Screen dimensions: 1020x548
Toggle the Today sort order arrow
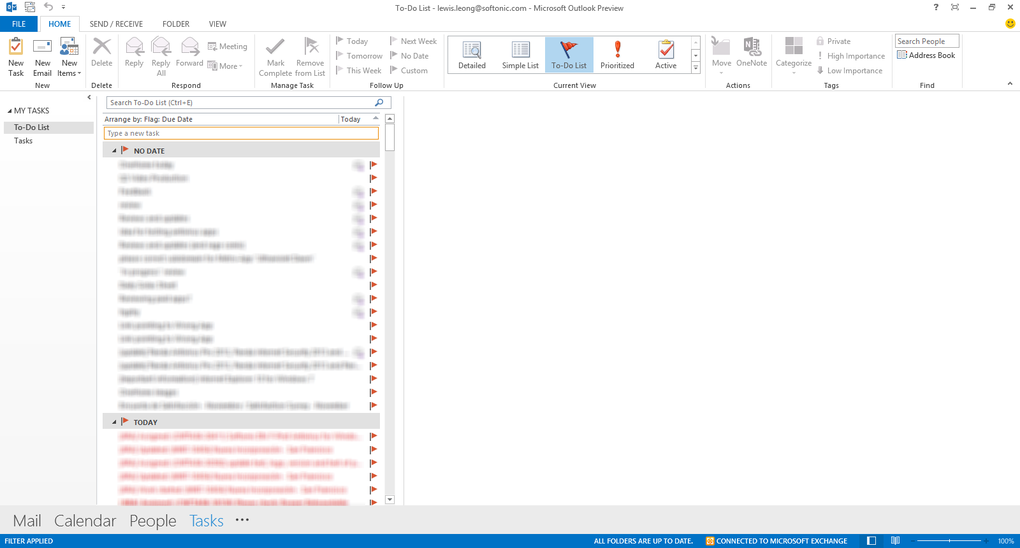375,118
